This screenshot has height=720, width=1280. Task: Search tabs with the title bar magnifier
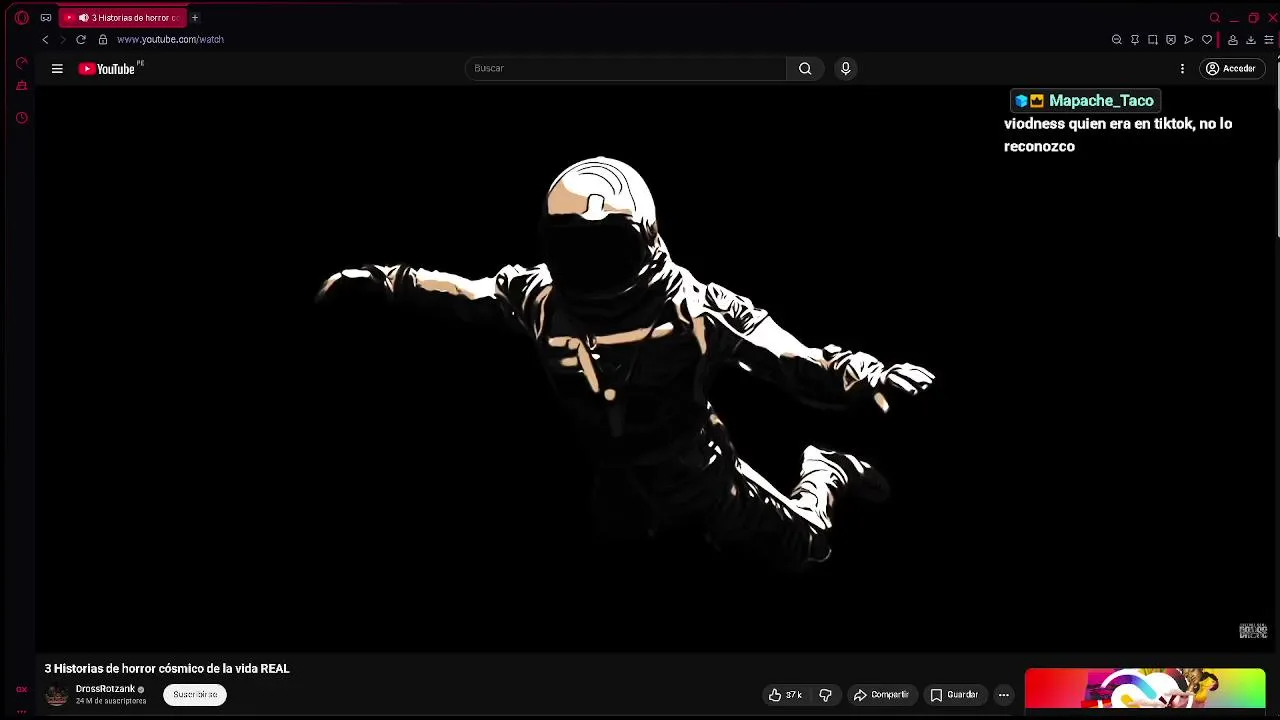1215,17
